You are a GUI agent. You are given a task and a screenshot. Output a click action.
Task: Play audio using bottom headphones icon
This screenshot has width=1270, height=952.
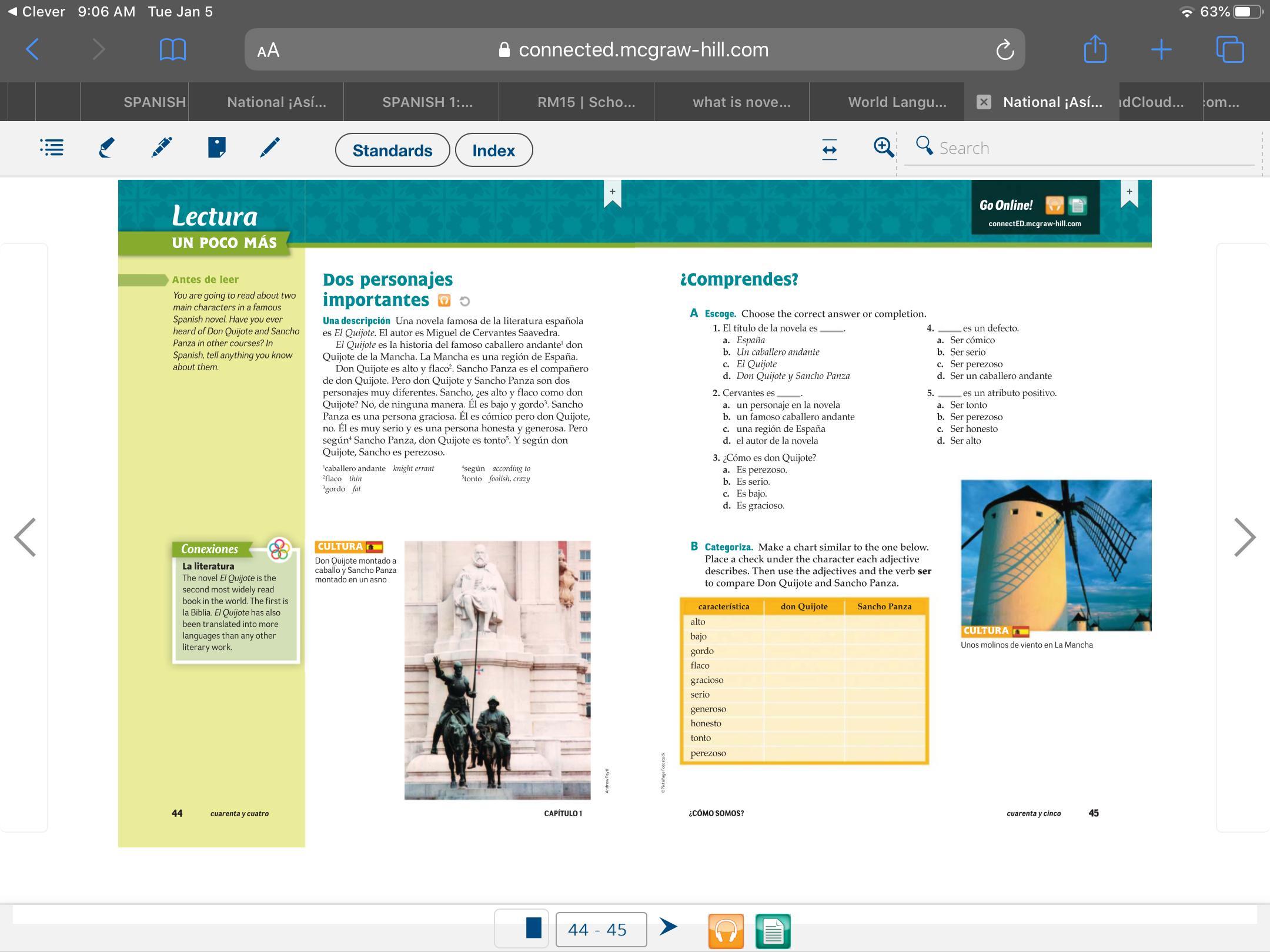(x=726, y=931)
